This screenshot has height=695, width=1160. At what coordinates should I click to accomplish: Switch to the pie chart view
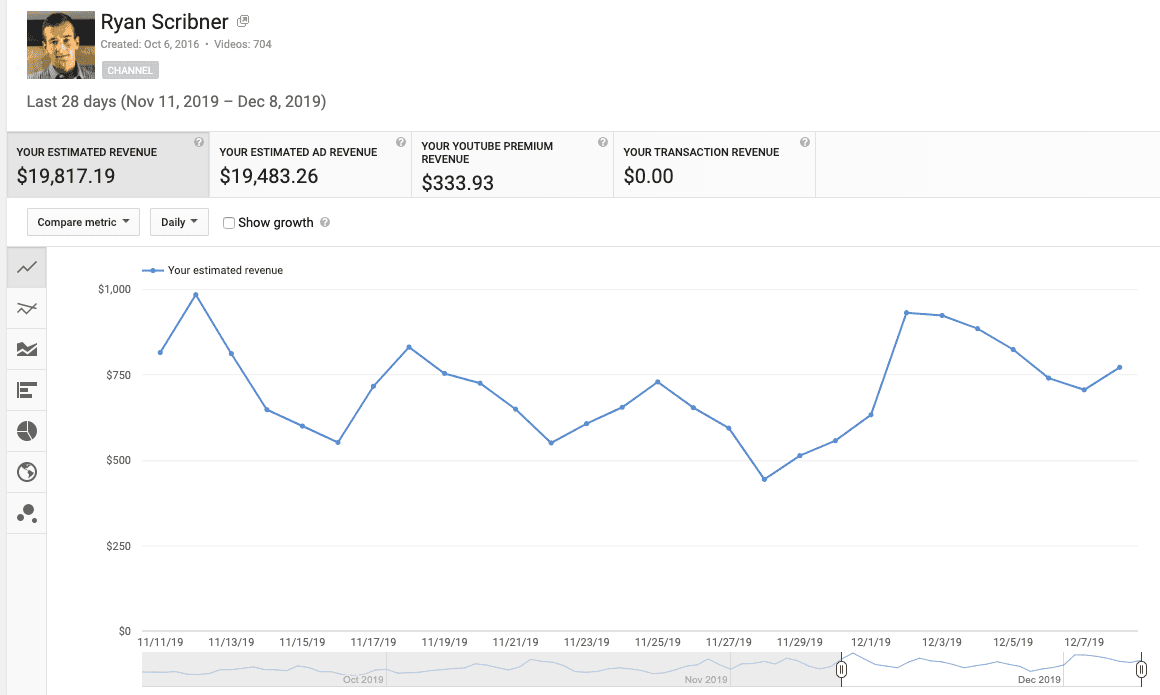point(26,431)
